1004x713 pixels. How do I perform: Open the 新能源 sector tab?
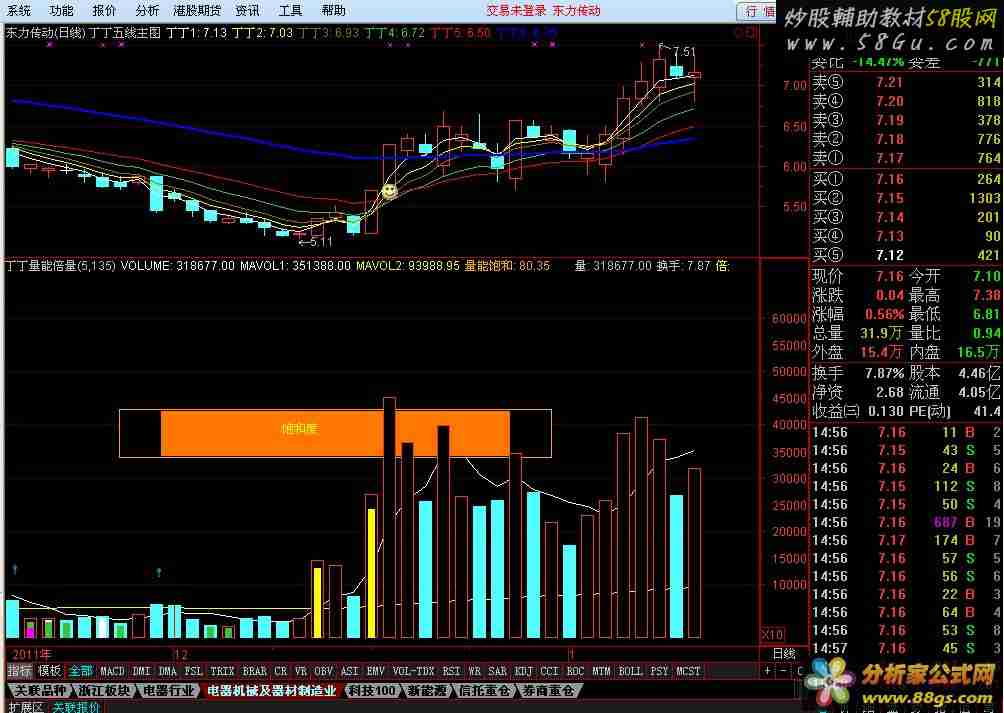(427, 691)
